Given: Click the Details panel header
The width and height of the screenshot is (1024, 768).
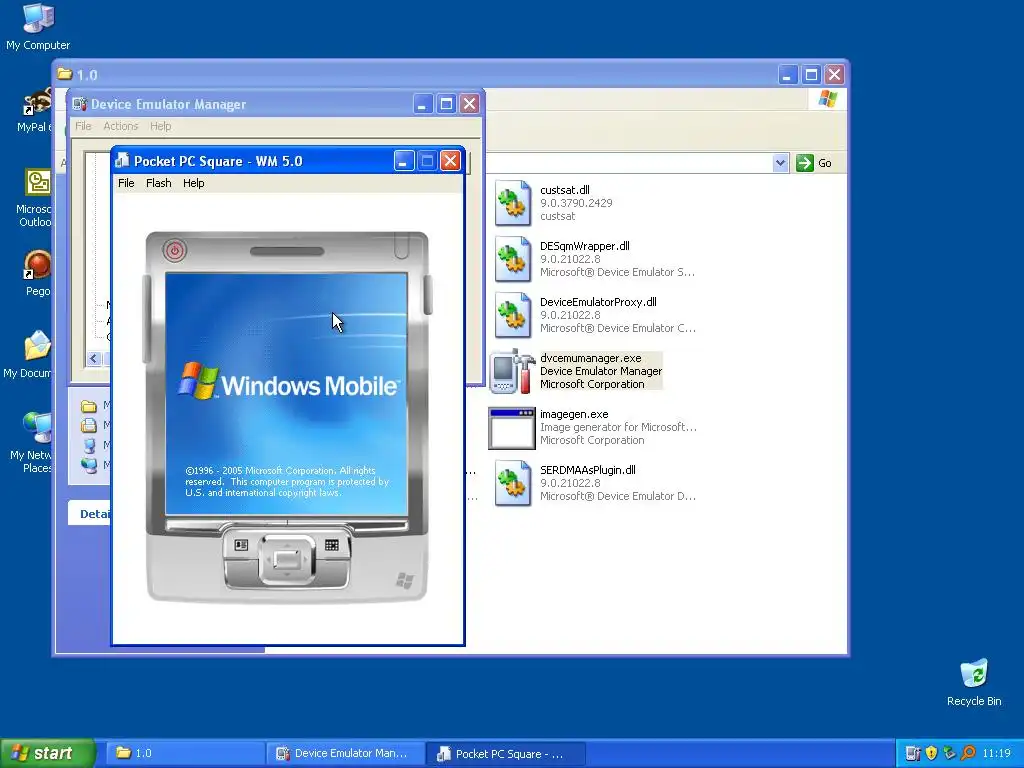Looking at the screenshot, I should (89, 514).
